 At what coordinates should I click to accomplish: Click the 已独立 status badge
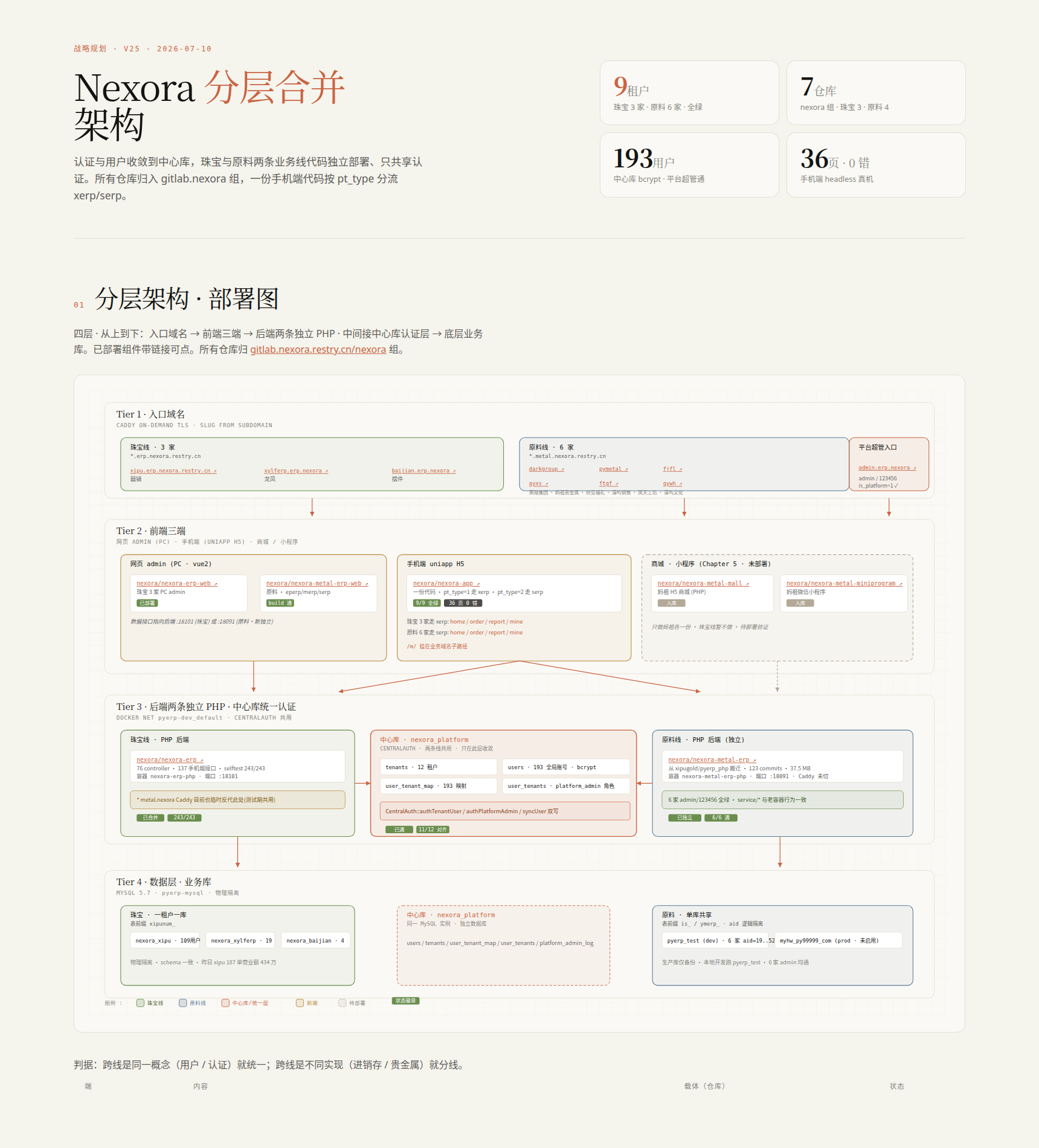click(x=684, y=817)
